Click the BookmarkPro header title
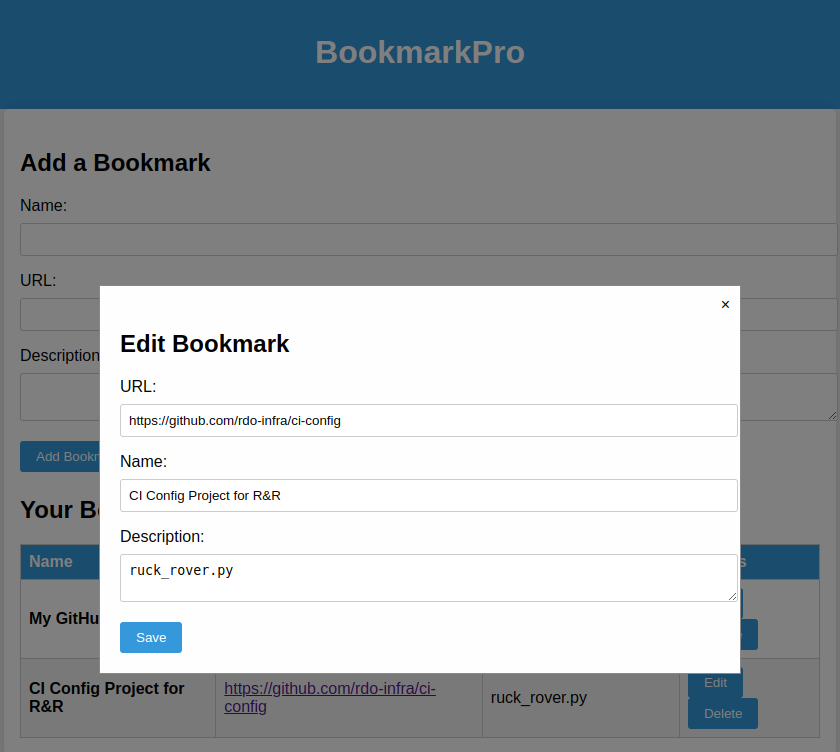Viewport: 840px width, 752px height. coord(419,52)
